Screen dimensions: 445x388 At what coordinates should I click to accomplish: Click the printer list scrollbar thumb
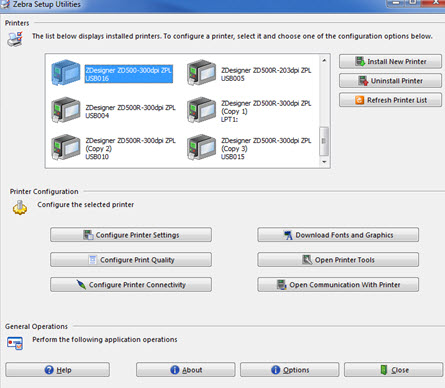(x=324, y=141)
